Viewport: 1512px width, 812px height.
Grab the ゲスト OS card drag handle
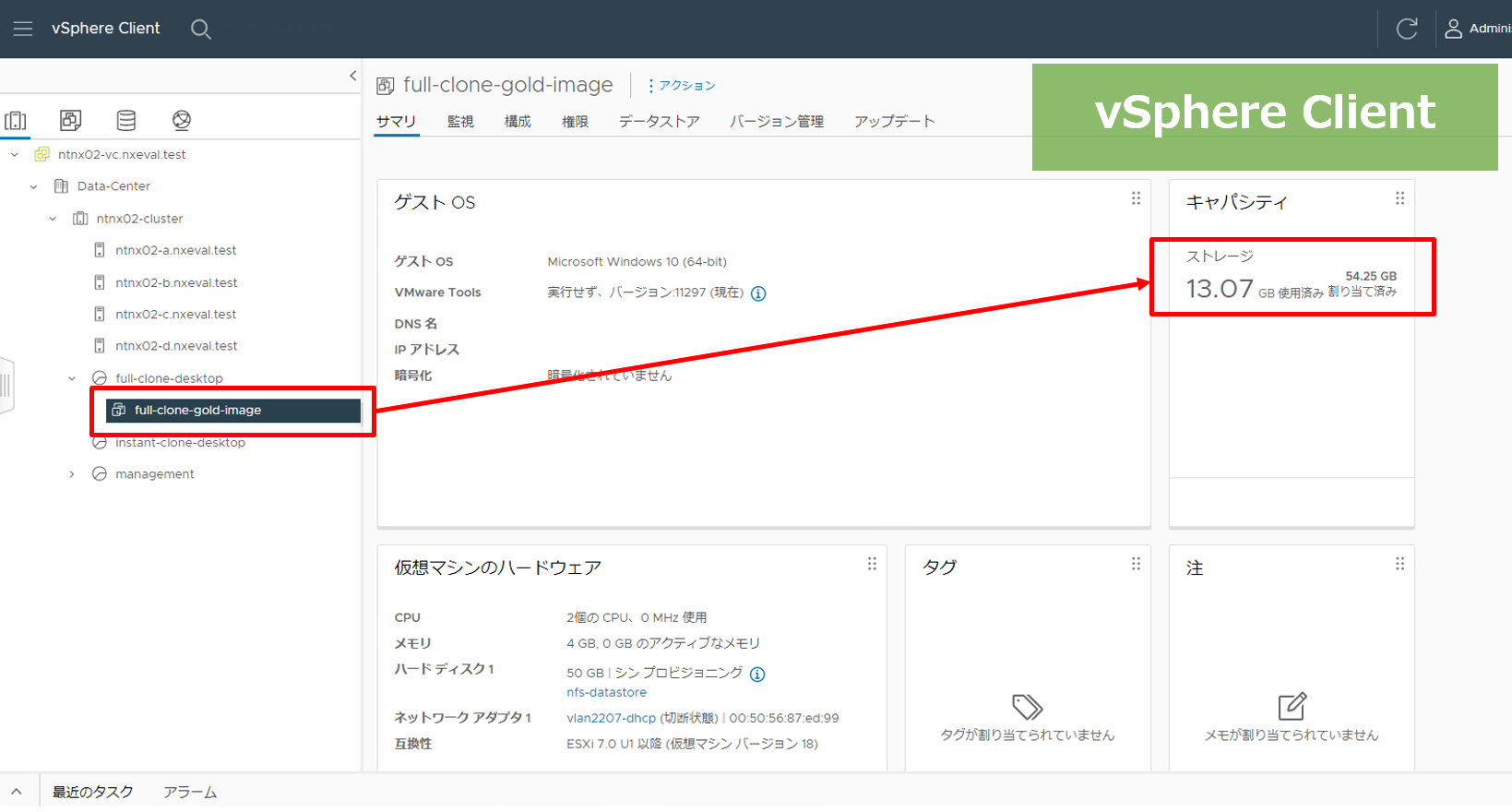pyautogui.click(x=1136, y=198)
